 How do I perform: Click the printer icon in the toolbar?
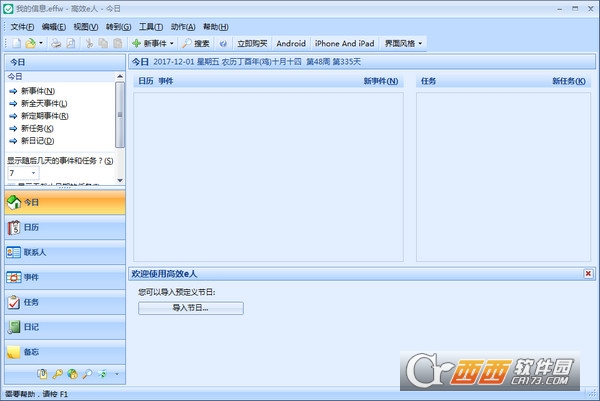56,43
